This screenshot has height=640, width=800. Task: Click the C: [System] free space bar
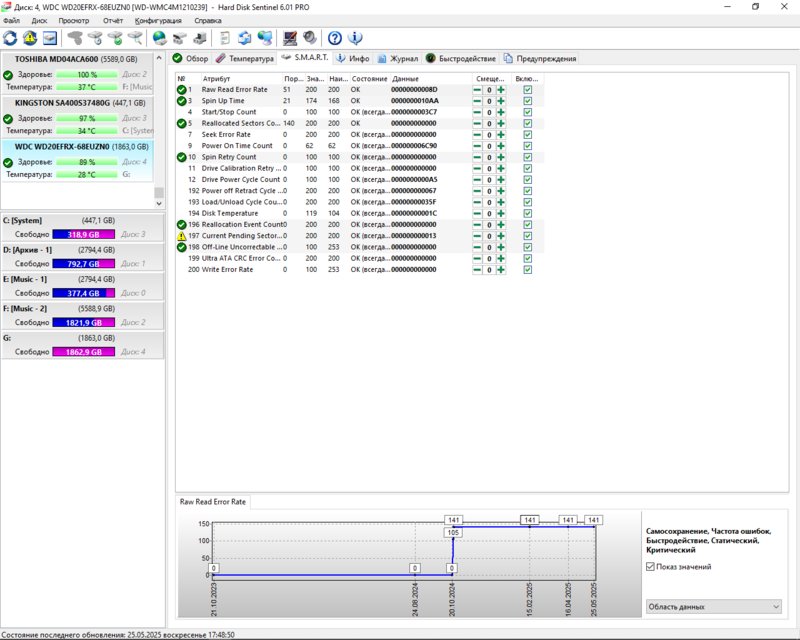pos(82,234)
